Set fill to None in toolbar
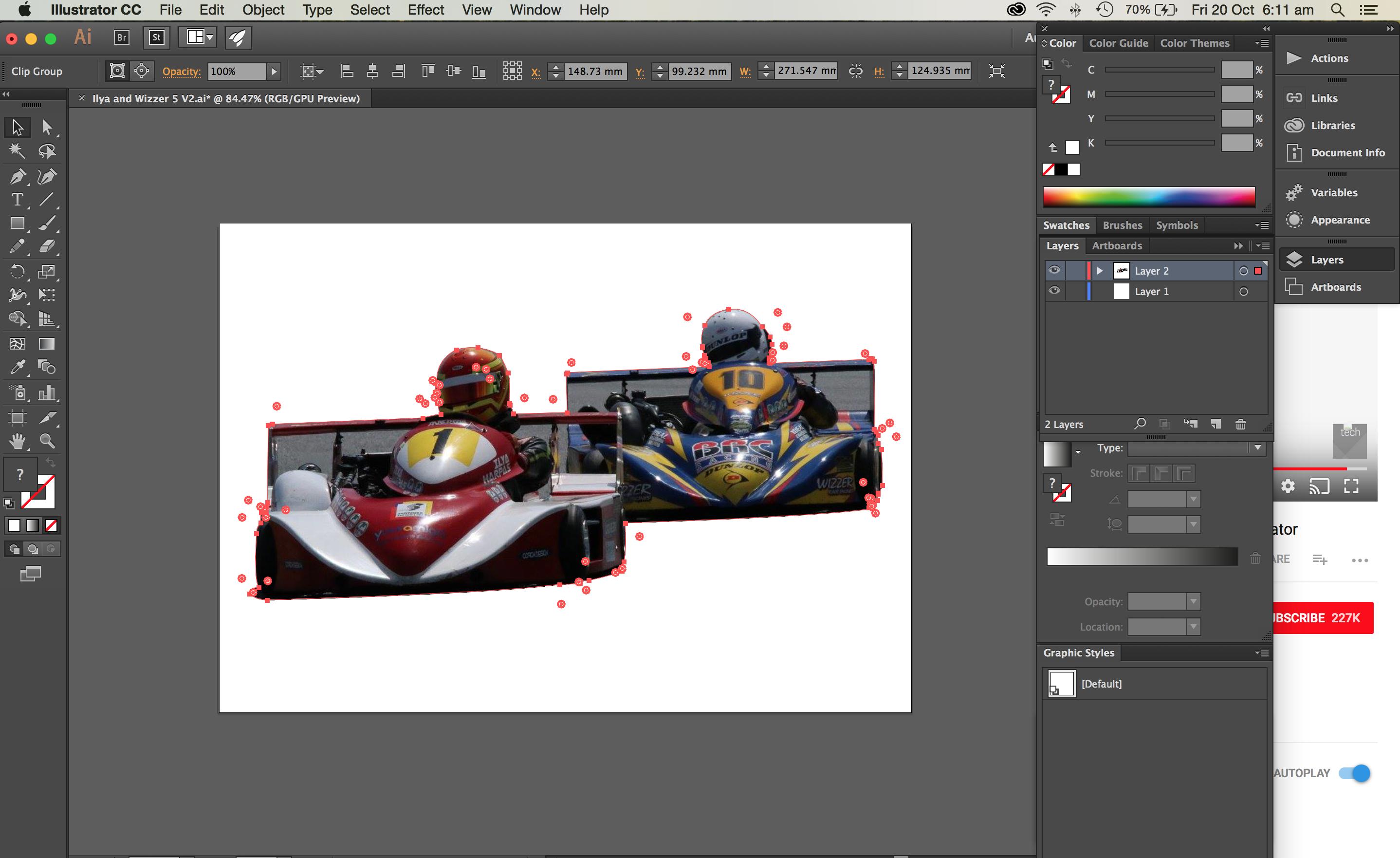 coord(51,525)
